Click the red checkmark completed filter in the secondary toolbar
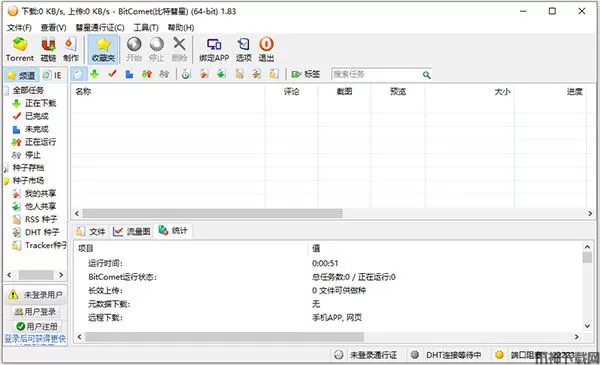Viewport: 600px width, 365px height. click(112, 74)
